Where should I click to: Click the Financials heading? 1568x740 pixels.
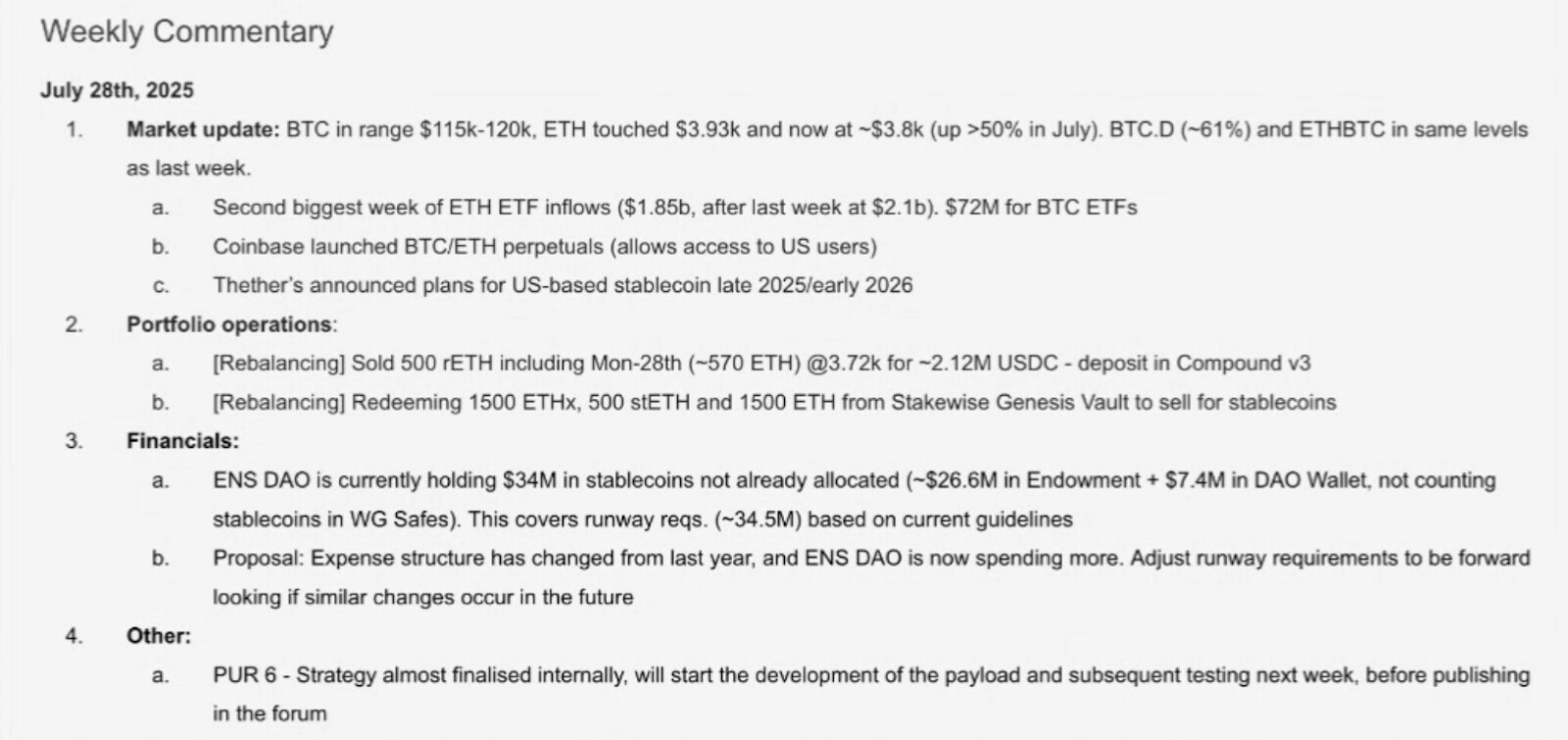coord(182,441)
